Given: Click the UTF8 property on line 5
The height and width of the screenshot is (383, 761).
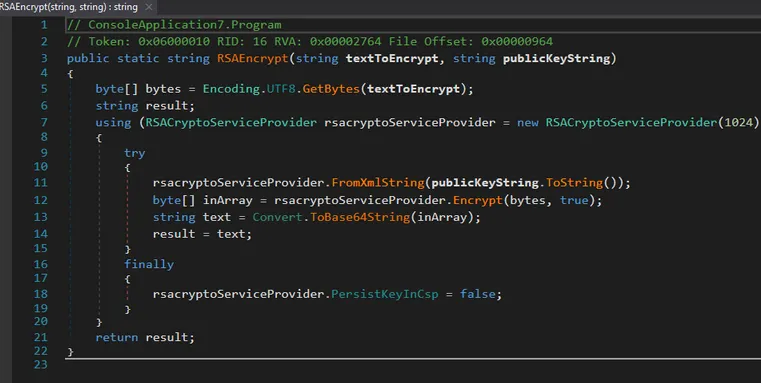Looking at the screenshot, I should click(281, 89).
